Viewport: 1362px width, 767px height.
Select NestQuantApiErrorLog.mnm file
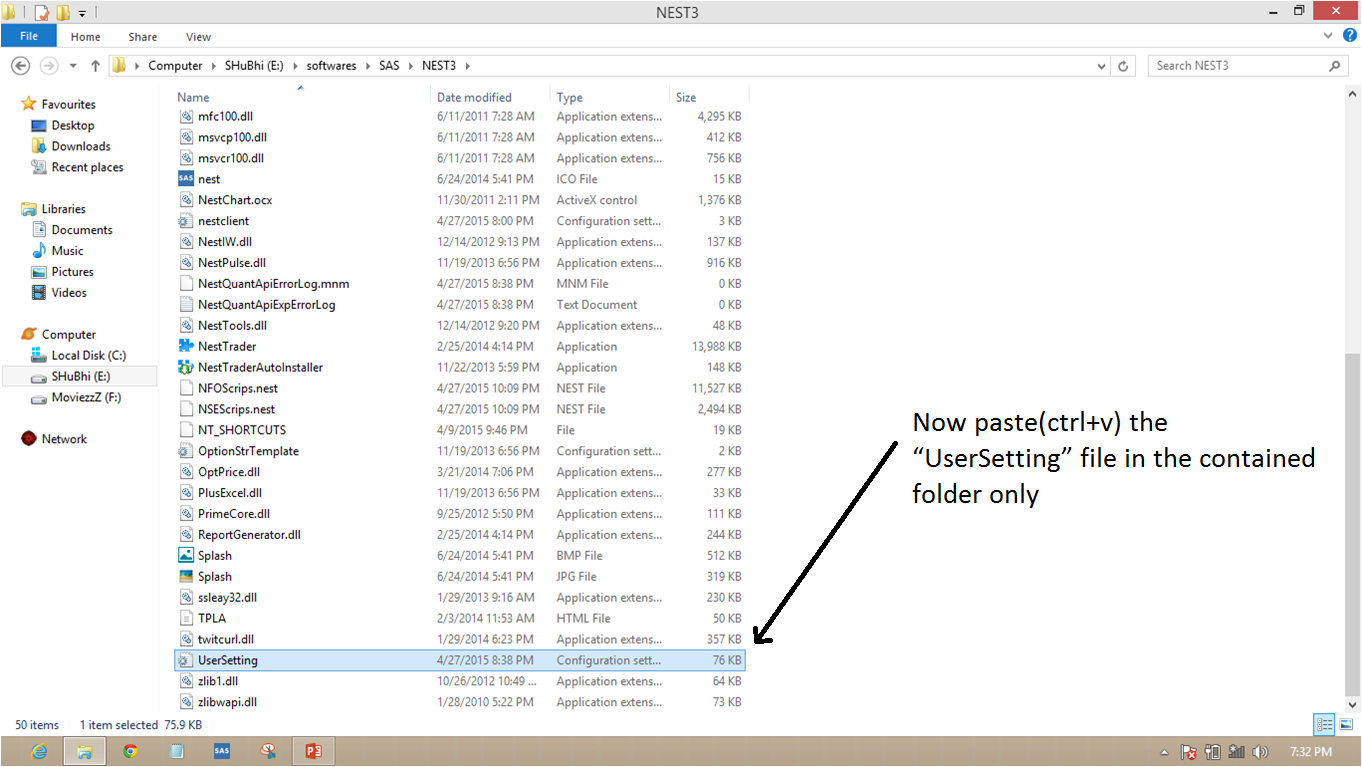273,284
